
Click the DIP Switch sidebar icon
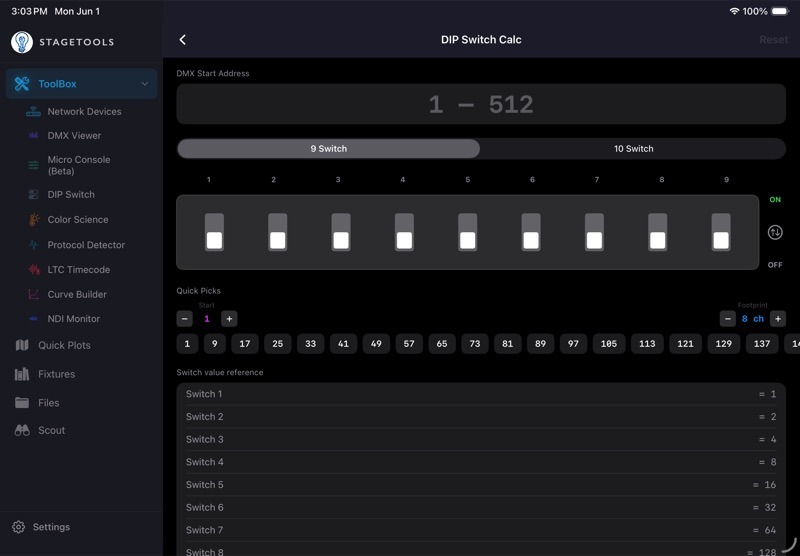(x=34, y=194)
